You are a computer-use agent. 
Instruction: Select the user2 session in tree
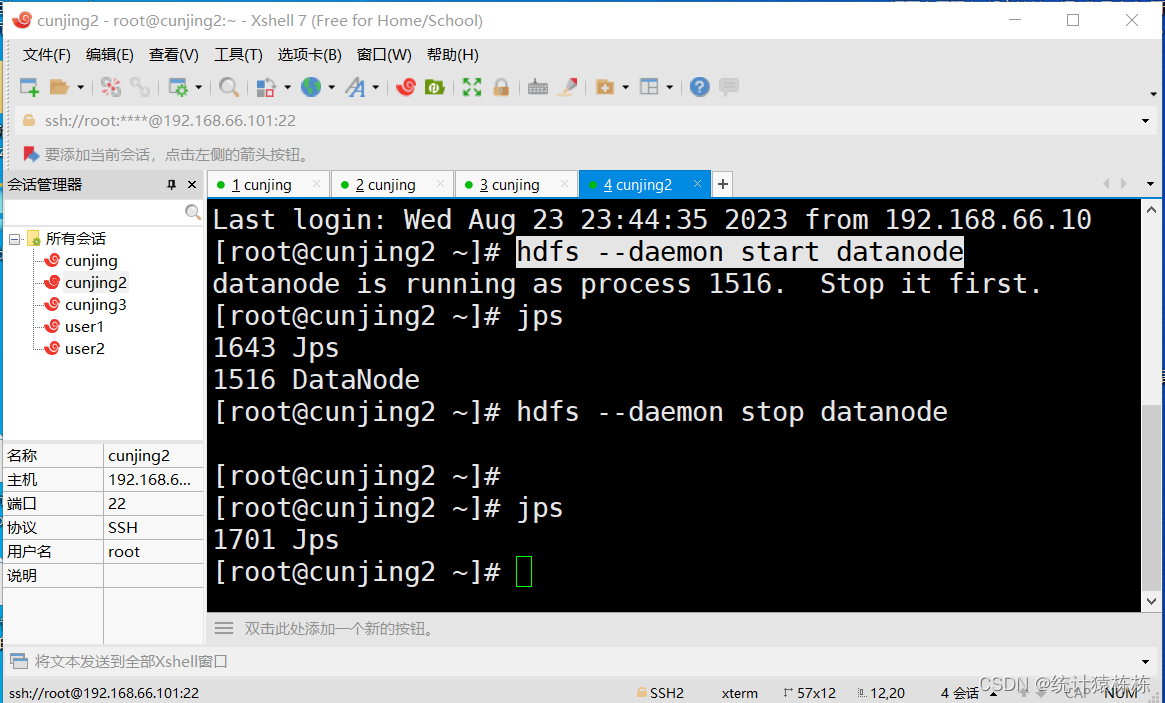click(85, 349)
